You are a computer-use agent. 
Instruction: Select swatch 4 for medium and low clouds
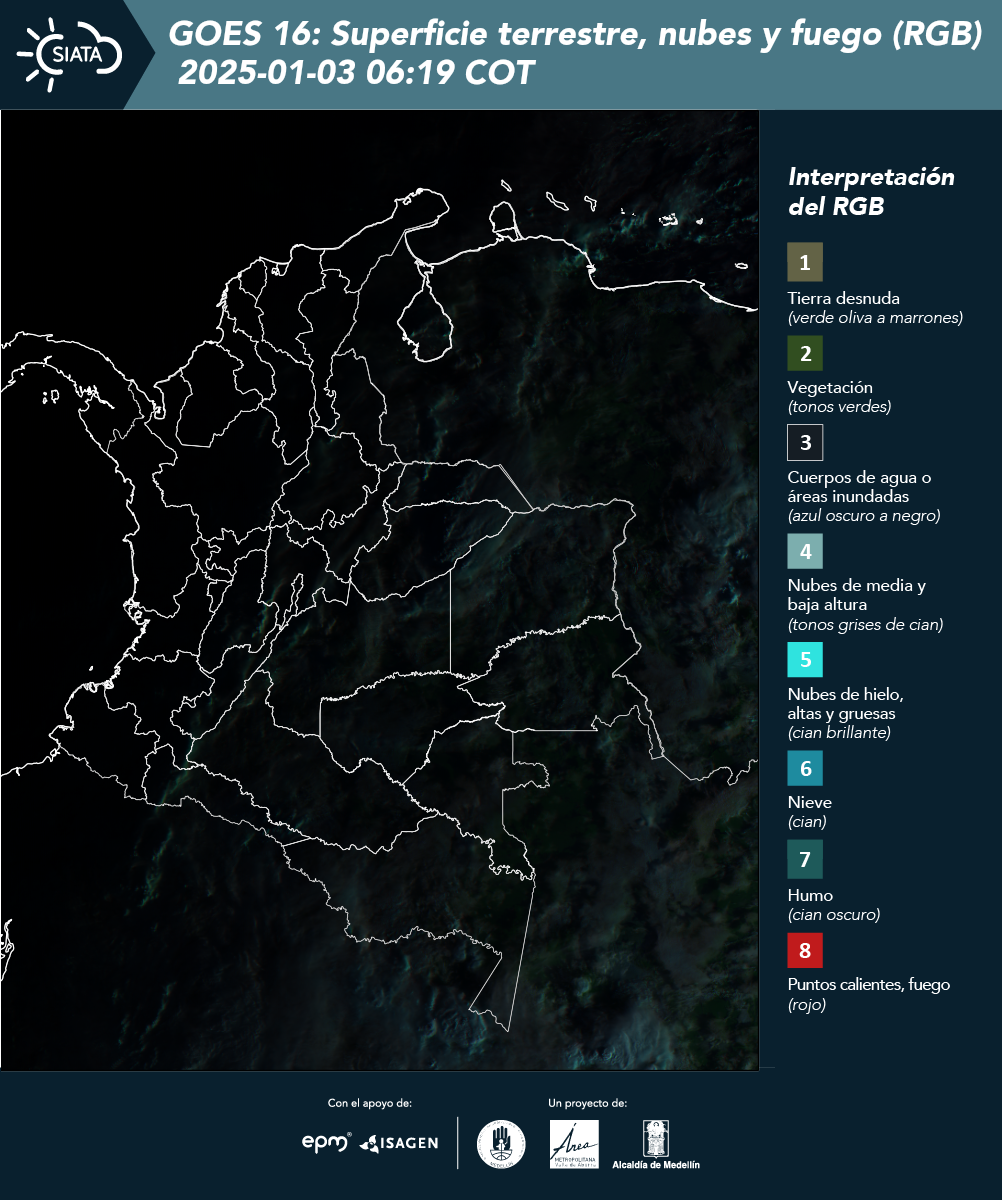click(805, 551)
